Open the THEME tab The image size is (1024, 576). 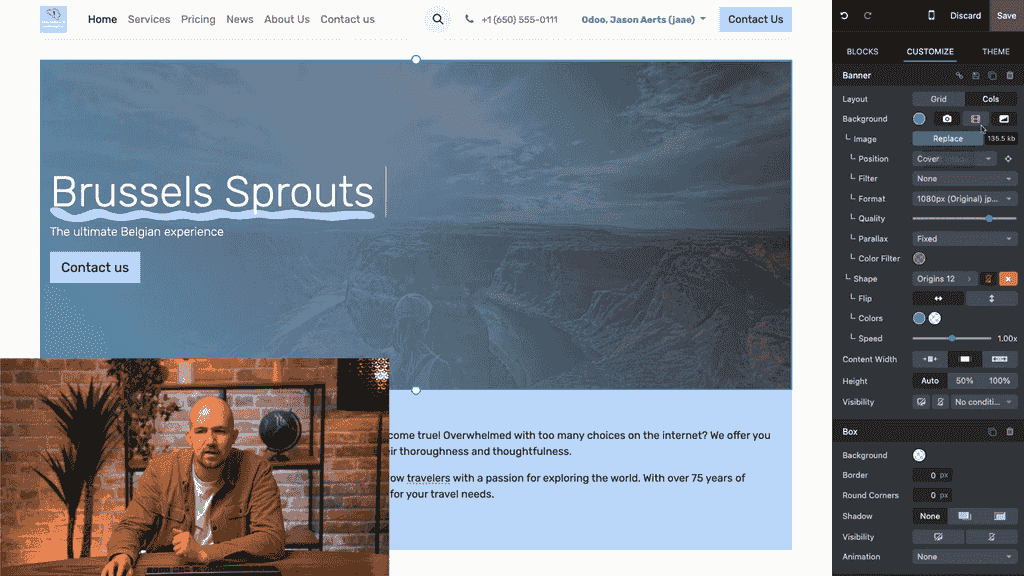(x=995, y=52)
